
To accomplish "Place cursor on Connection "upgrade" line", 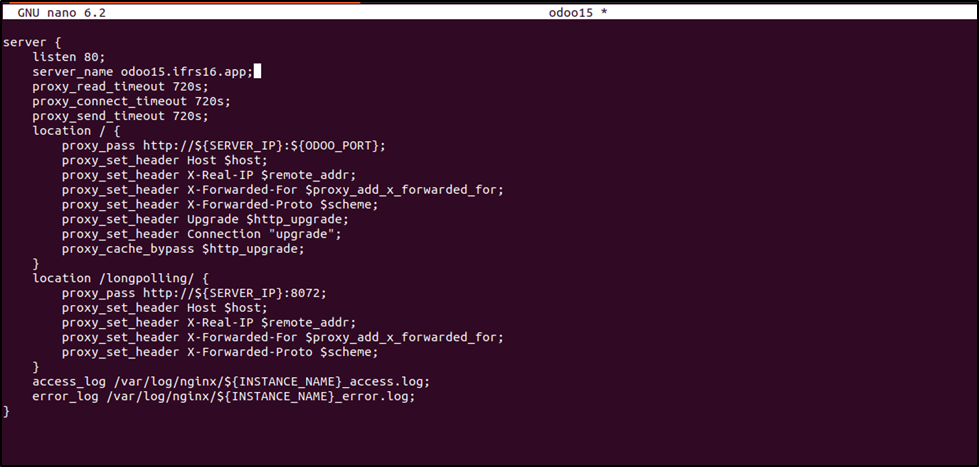I will click(x=201, y=234).
